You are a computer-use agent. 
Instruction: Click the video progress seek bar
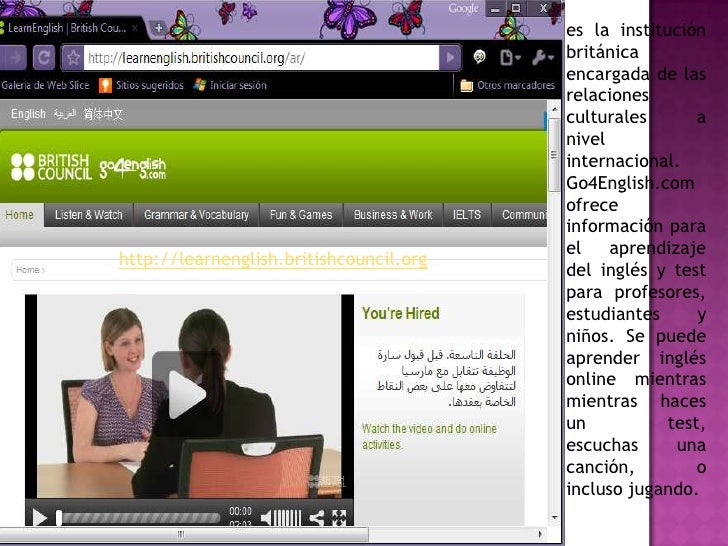[138, 518]
